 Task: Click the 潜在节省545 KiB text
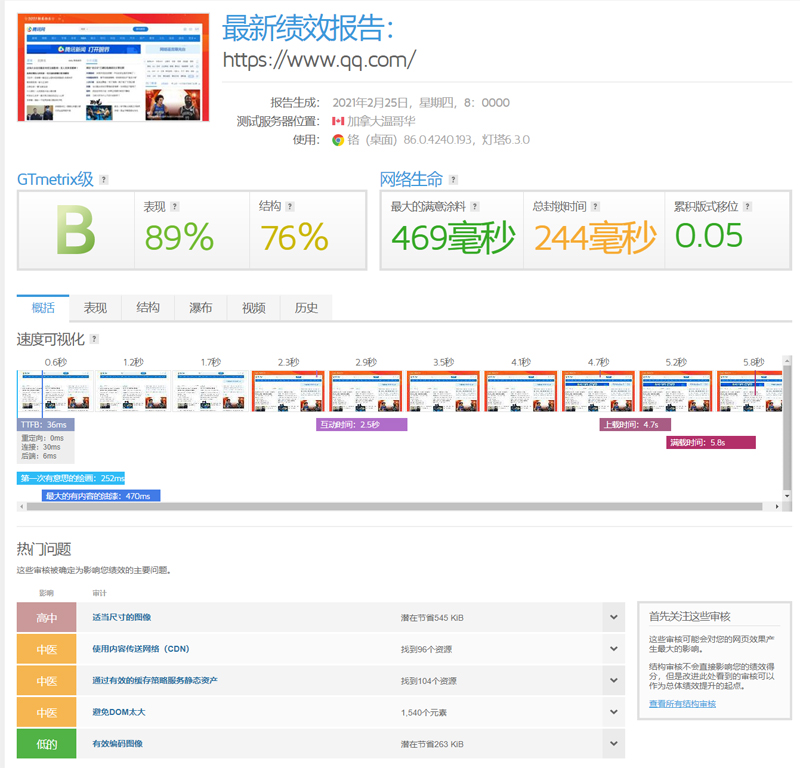[x=432, y=618]
